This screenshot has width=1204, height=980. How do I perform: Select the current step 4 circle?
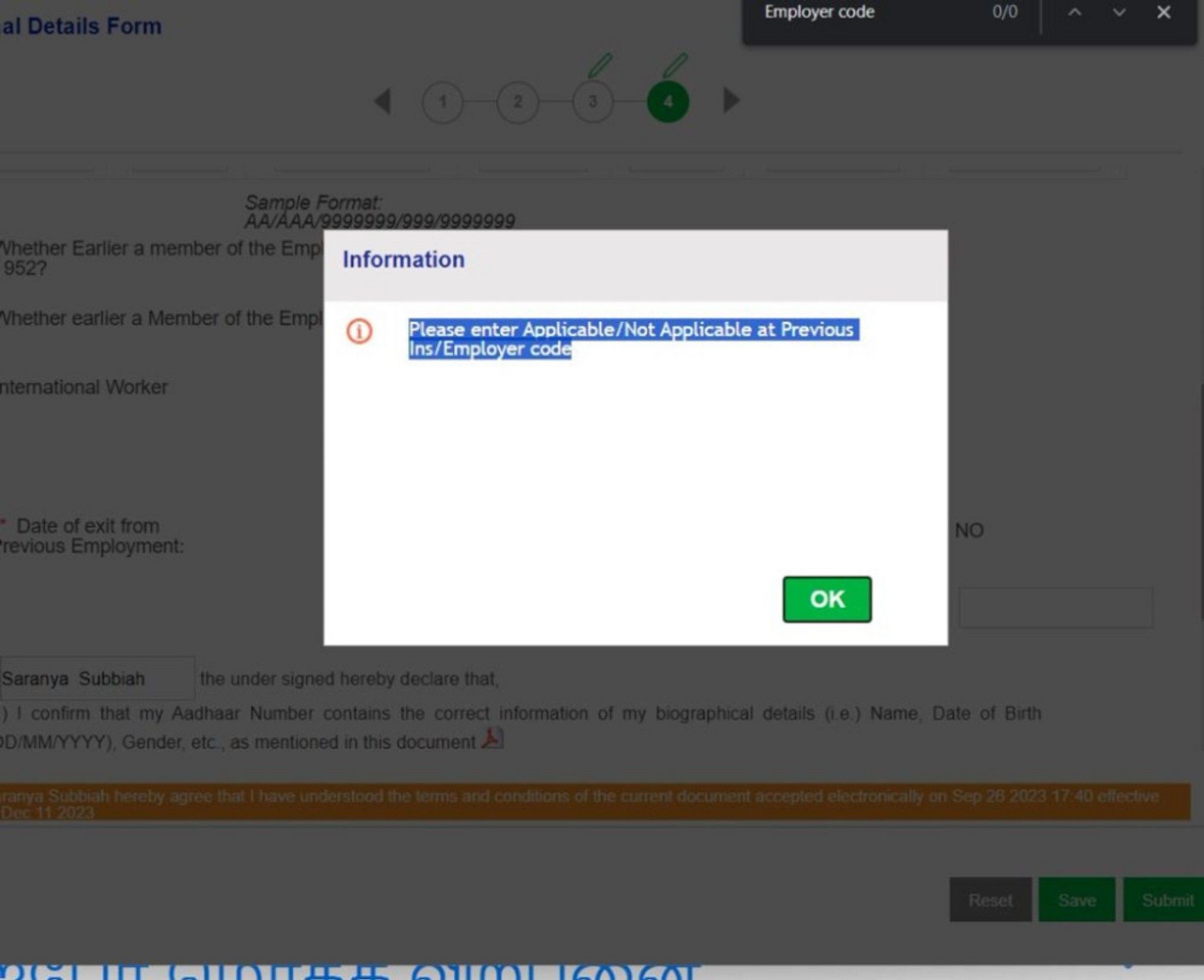point(670,100)
